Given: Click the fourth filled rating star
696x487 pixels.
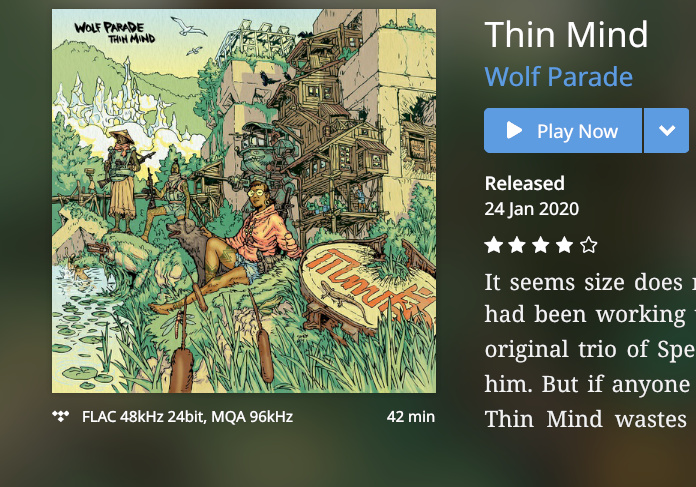Looking at the screenshot, I should coord(564,245).
